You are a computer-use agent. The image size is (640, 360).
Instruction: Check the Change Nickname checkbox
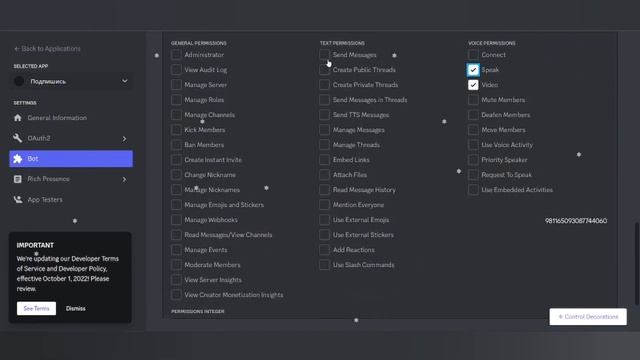pyautogui.click(x=176, y=175)
